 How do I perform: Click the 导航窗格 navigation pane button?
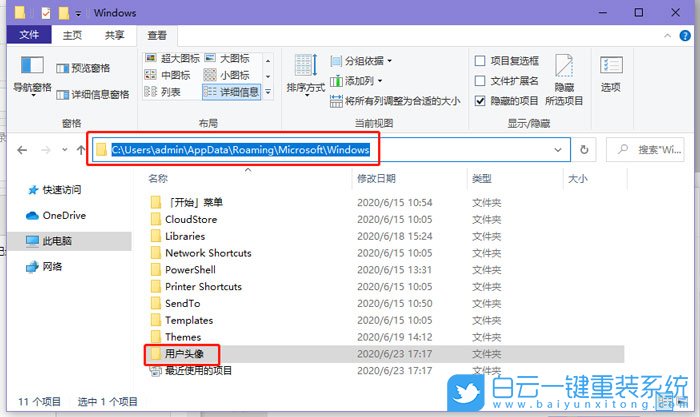(32, 76)
